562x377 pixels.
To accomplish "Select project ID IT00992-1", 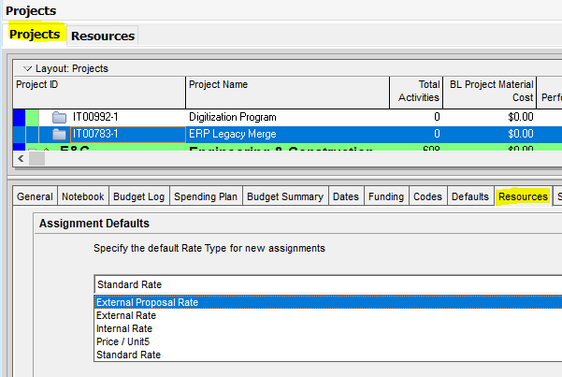I will coord(95,117).
